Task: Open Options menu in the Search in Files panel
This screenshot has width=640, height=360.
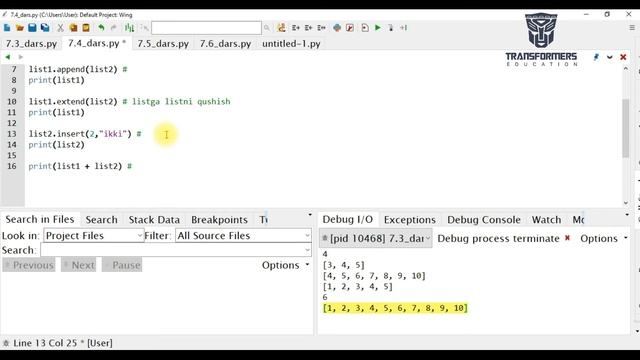Action: click(285, 265)
